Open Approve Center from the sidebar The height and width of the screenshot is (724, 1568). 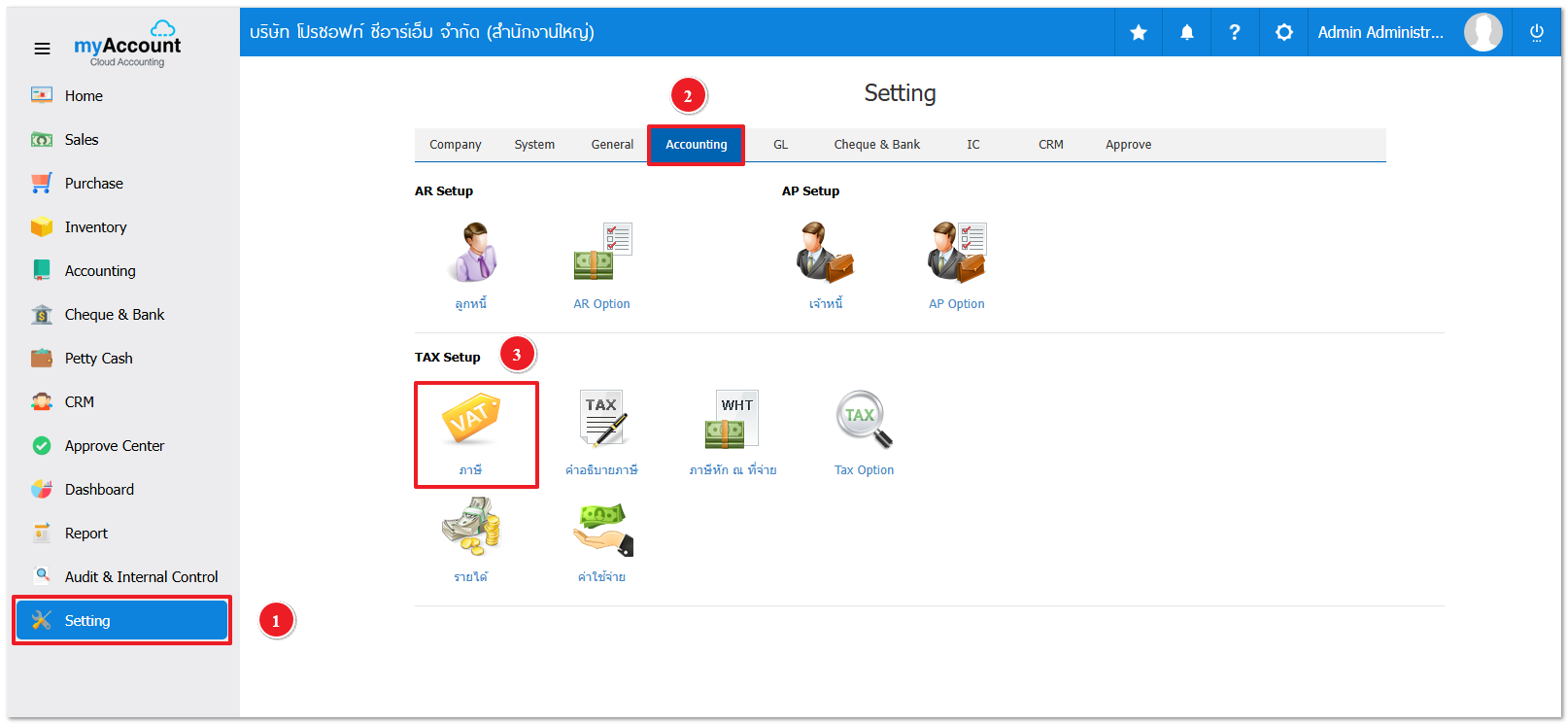[114, 446]
